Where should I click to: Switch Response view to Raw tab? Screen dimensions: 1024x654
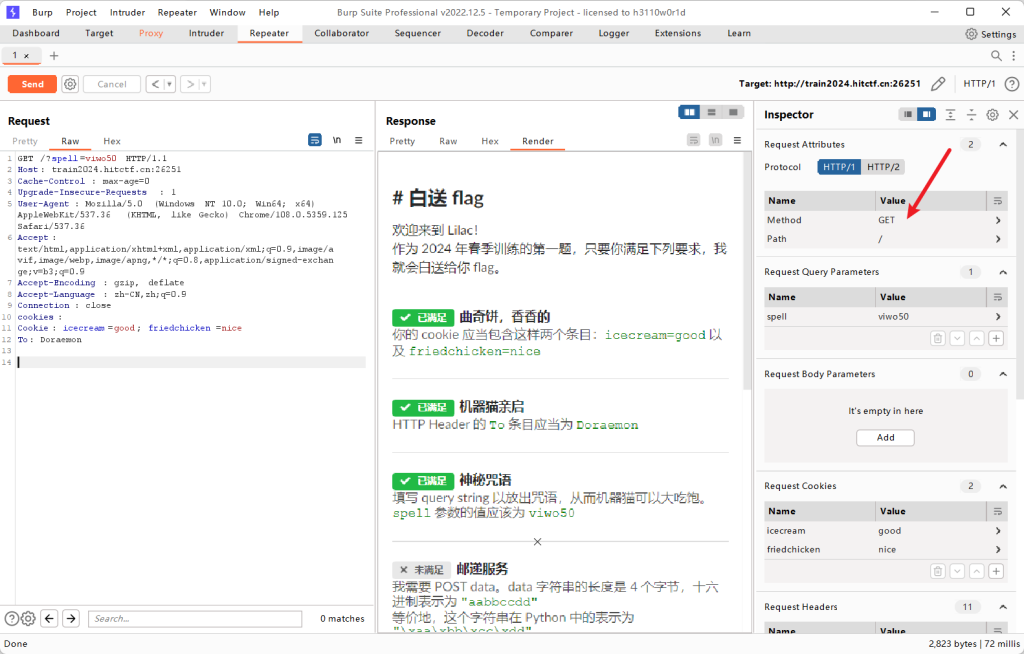pyautogui.click(x=448, y=141)
